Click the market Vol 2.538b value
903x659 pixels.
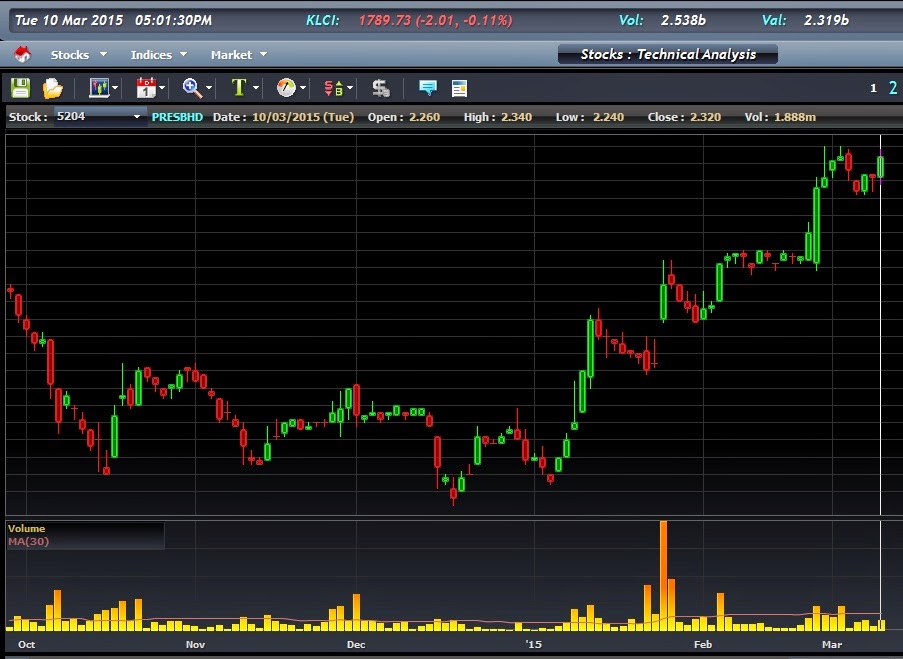point(683,20)
